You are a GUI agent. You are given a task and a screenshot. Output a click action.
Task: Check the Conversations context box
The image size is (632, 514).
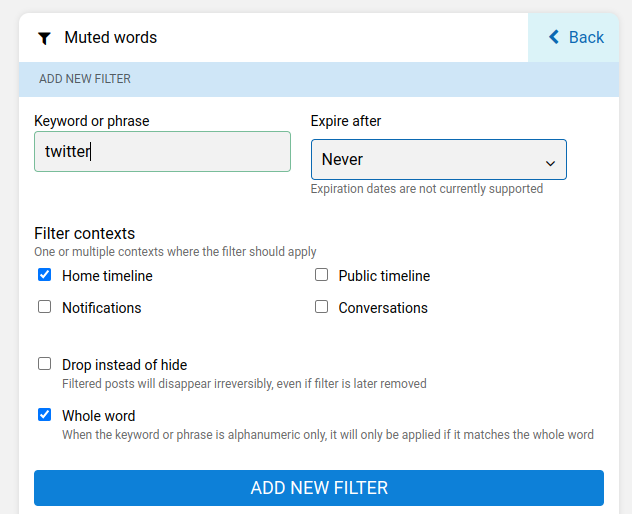322,307
